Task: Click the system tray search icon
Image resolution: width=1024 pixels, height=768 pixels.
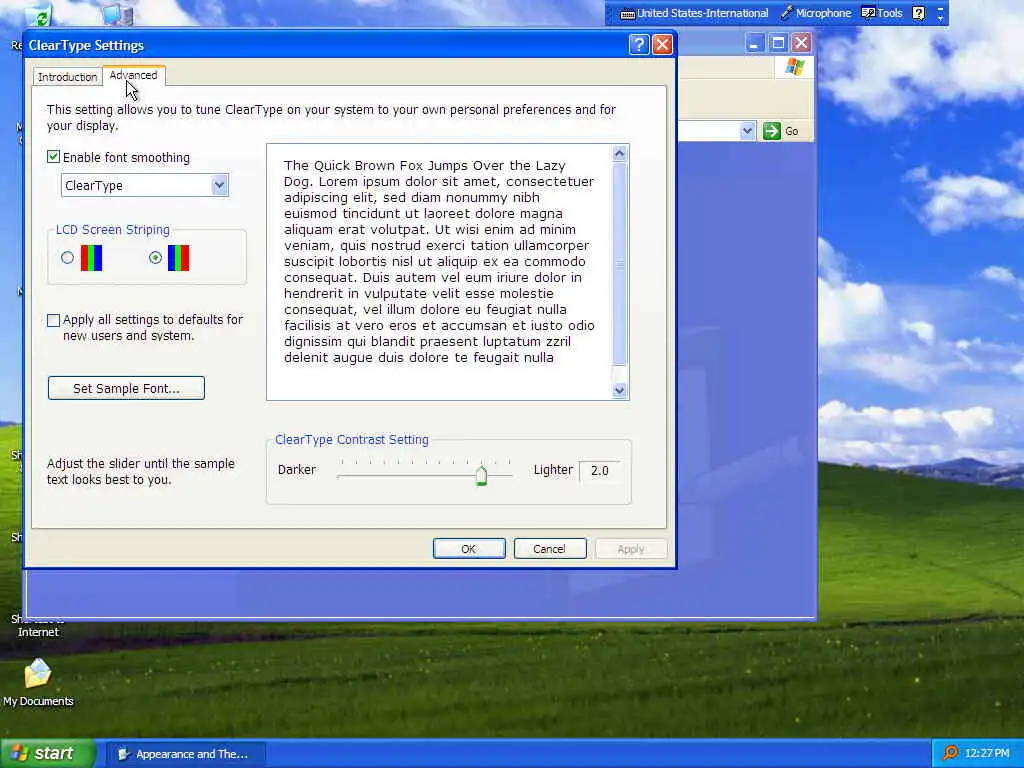Action: tap(950, 753)
